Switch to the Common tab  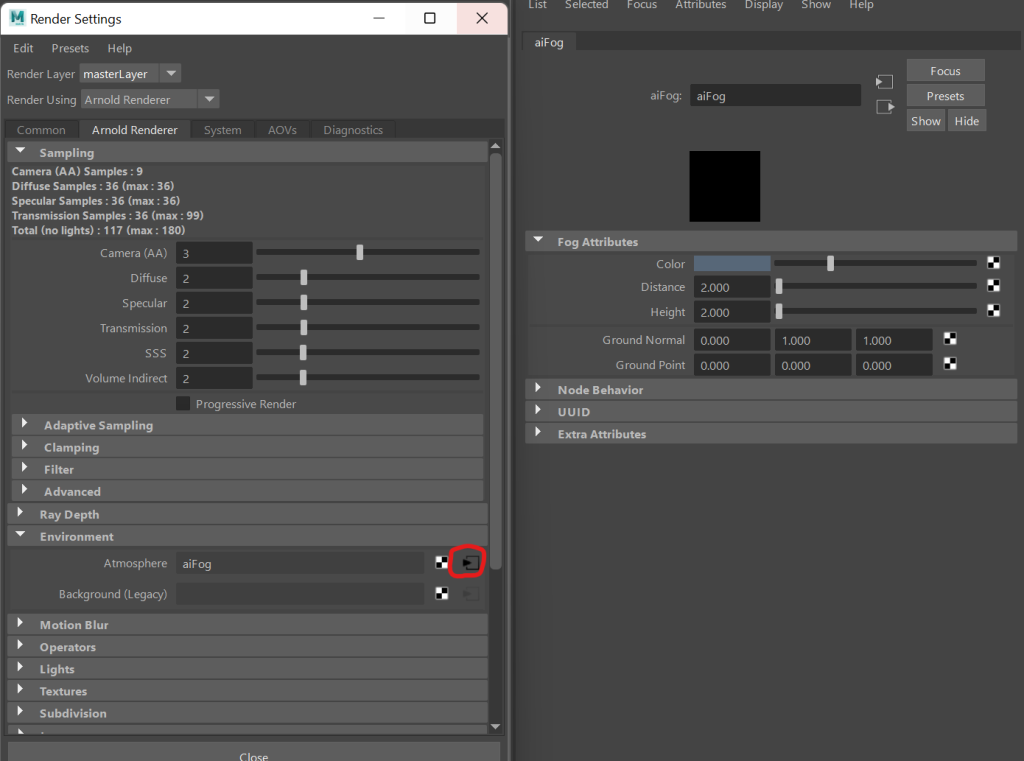(41, 130)
